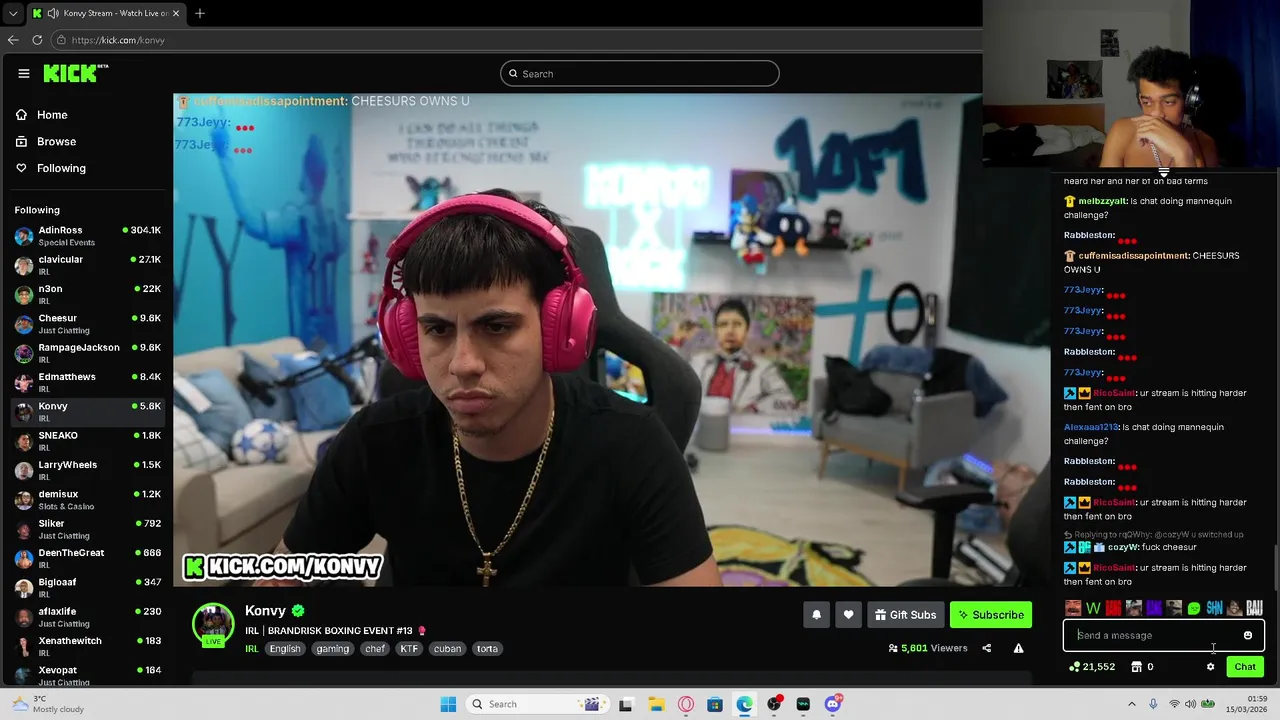Open RampageJackson channel in following list
Screen dimensions: 1280x720
pos(87,353)
